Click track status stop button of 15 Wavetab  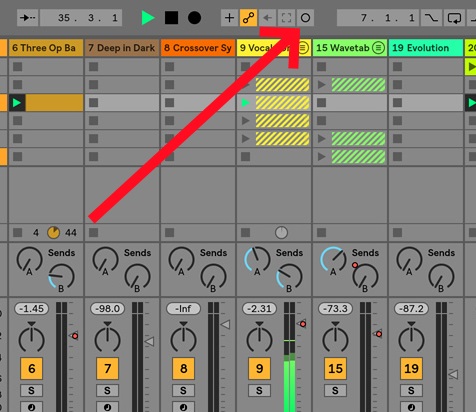pos(321,233)
